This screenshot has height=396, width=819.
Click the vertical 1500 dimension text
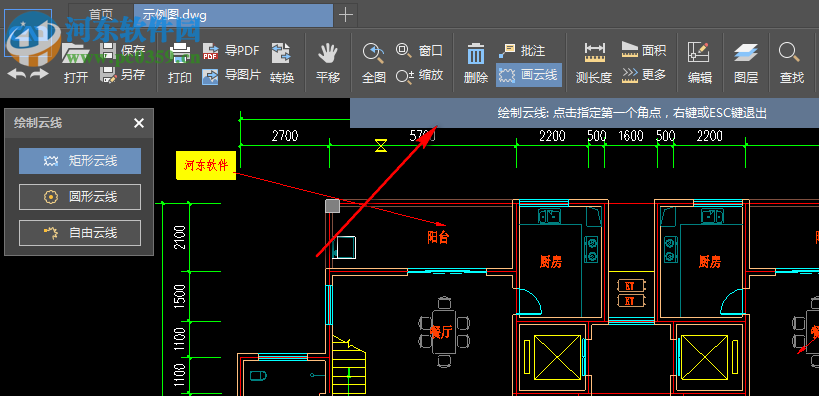181,296
